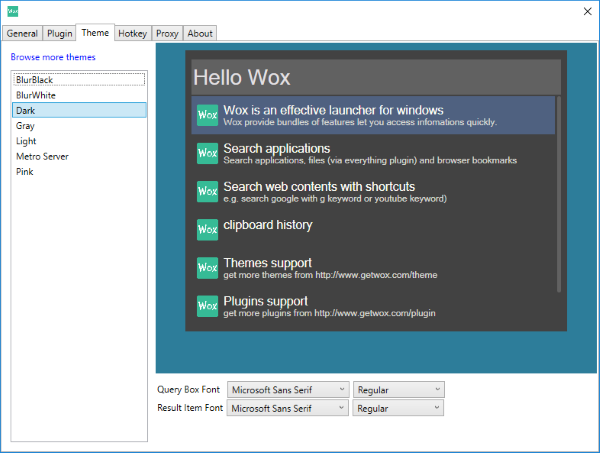The height and width of the screenshot is (453, 600).
Task: Select the Theme tab
Action: click(x=95, y=33)
